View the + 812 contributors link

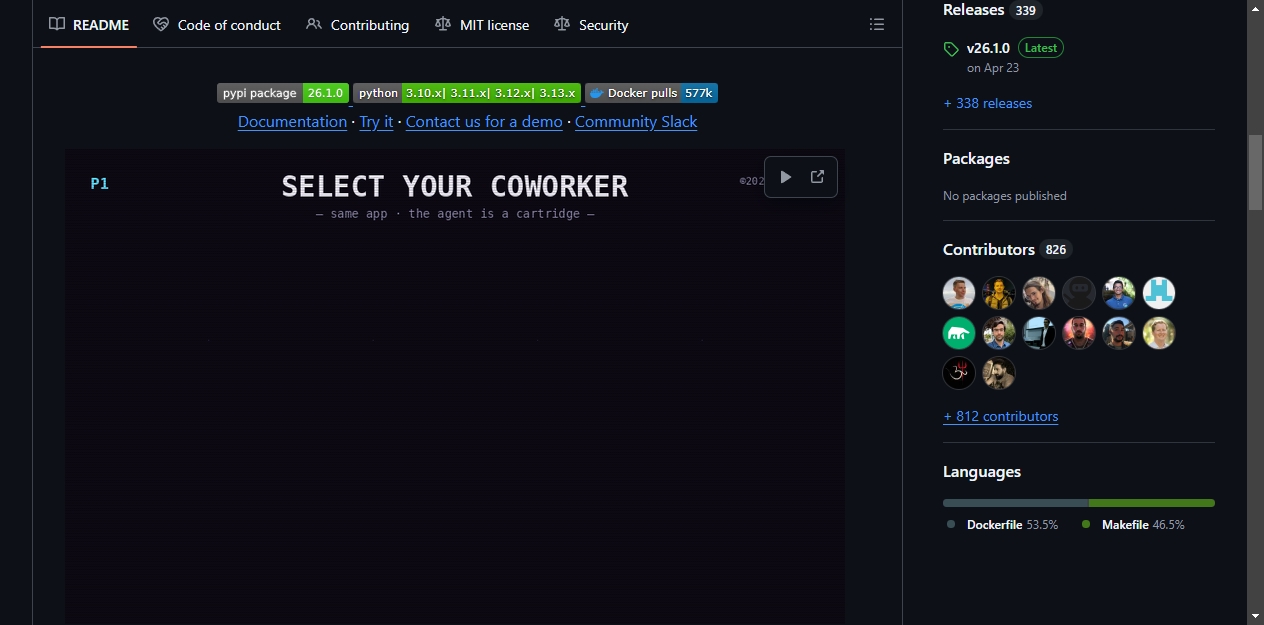click(x=1000, y=416)
